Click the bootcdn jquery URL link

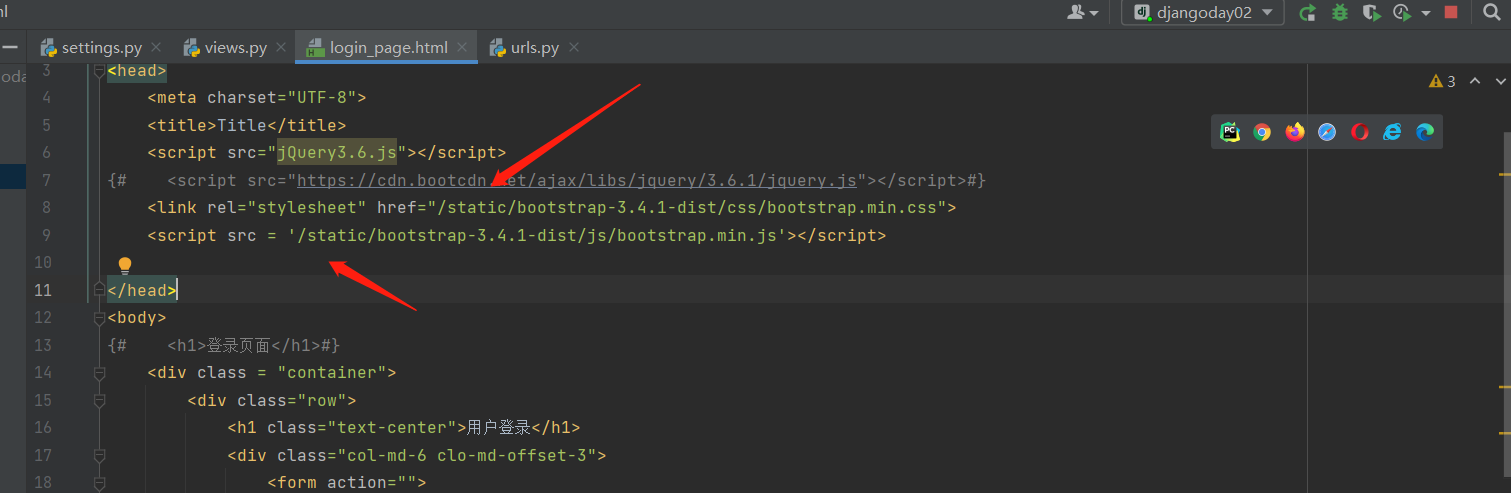(x=577, y=181)
